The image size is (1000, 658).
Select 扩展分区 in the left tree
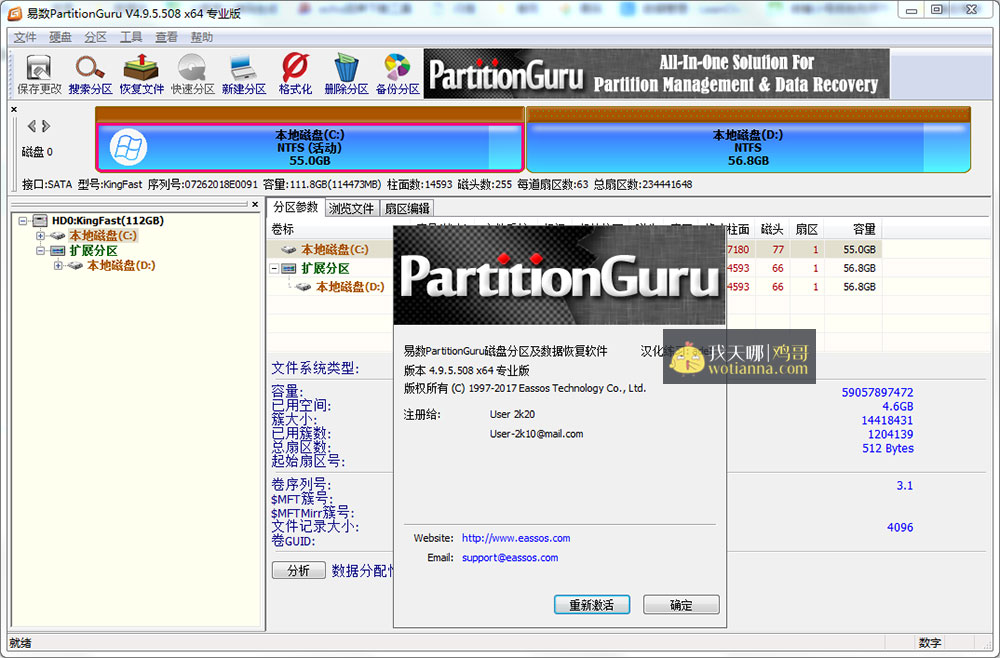[x=93, y=251]
